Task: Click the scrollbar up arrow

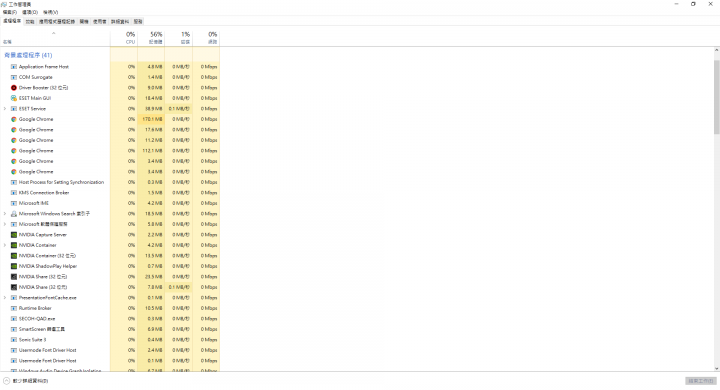Action: coord(716,50)
